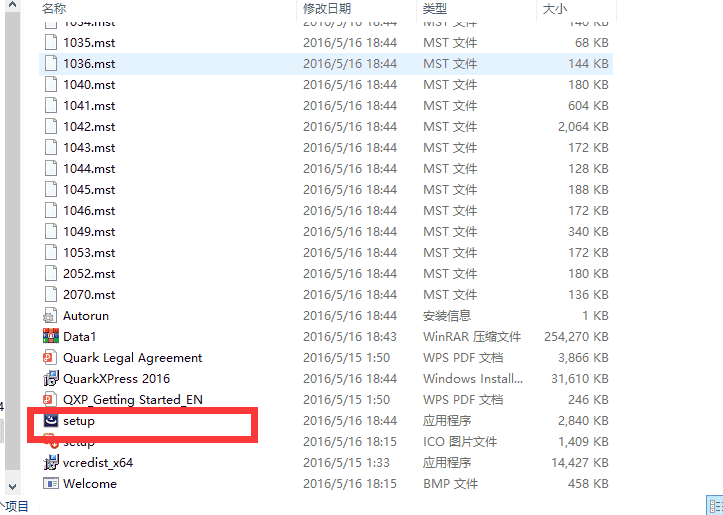The width and height of the screenshot is (723, 515).
Task: Click the 458 KB size cell
Action: [588, 483]
